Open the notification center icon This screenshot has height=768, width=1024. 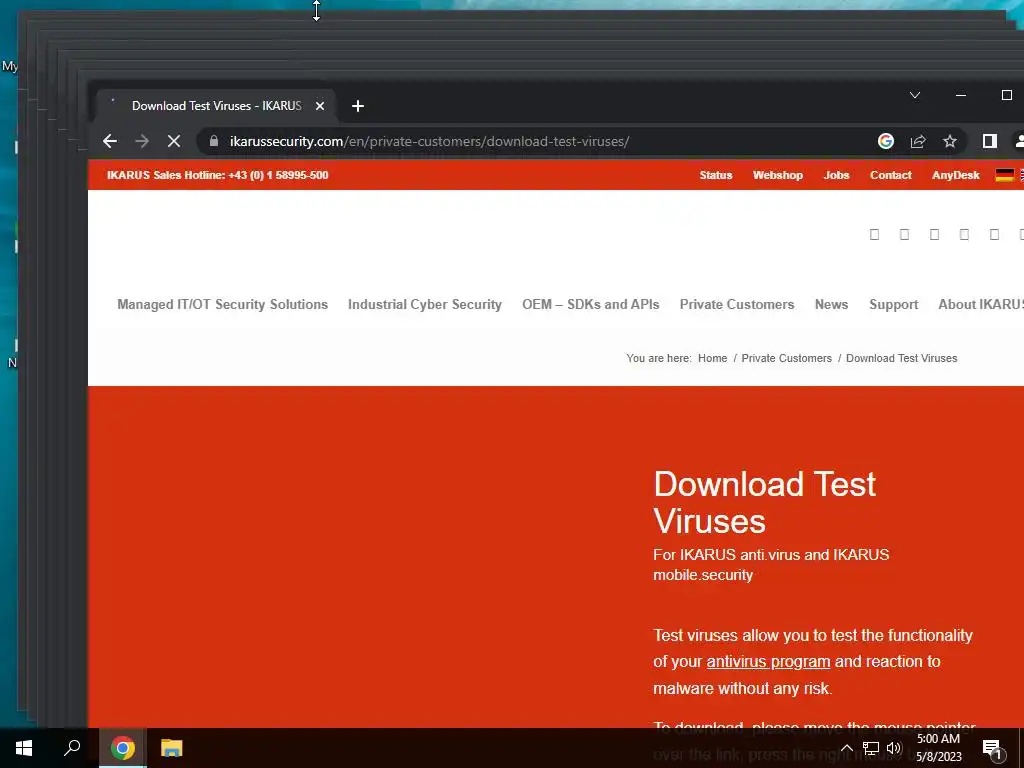992,749
